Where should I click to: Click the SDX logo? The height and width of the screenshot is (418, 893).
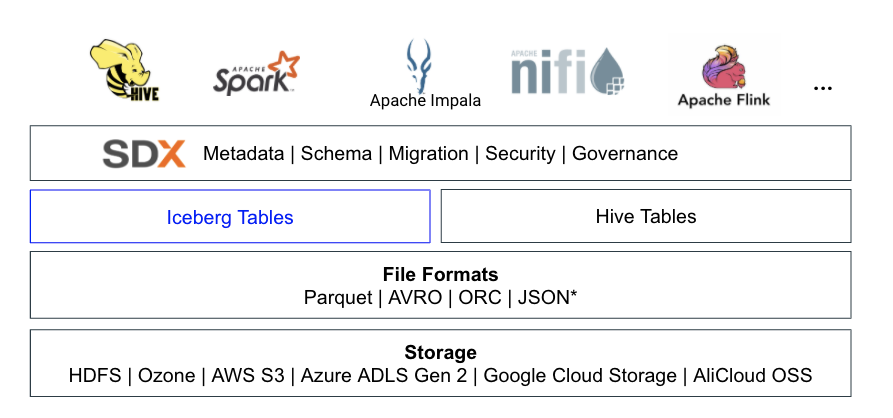click(x=144, y=154)
